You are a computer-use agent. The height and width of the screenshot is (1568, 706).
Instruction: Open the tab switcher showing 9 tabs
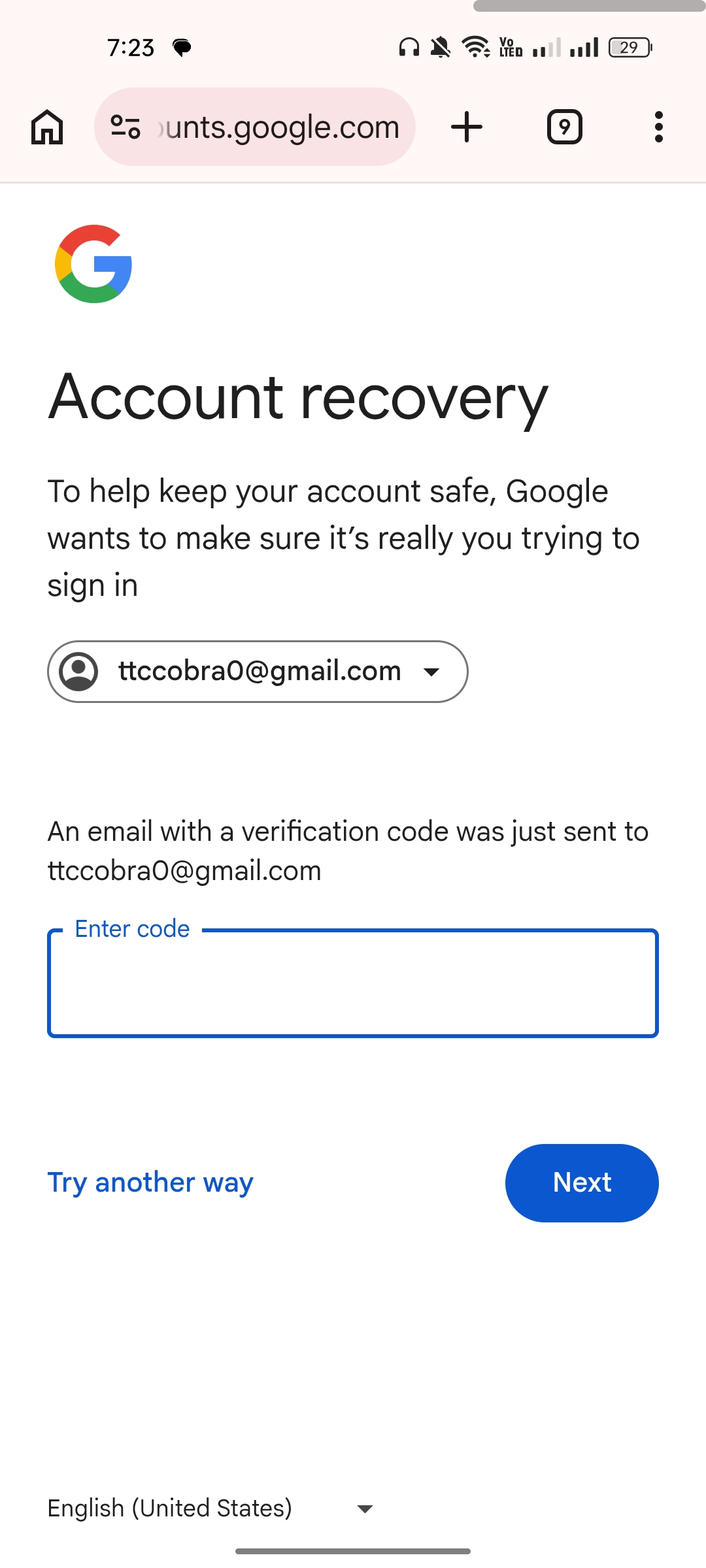[564, 127]
